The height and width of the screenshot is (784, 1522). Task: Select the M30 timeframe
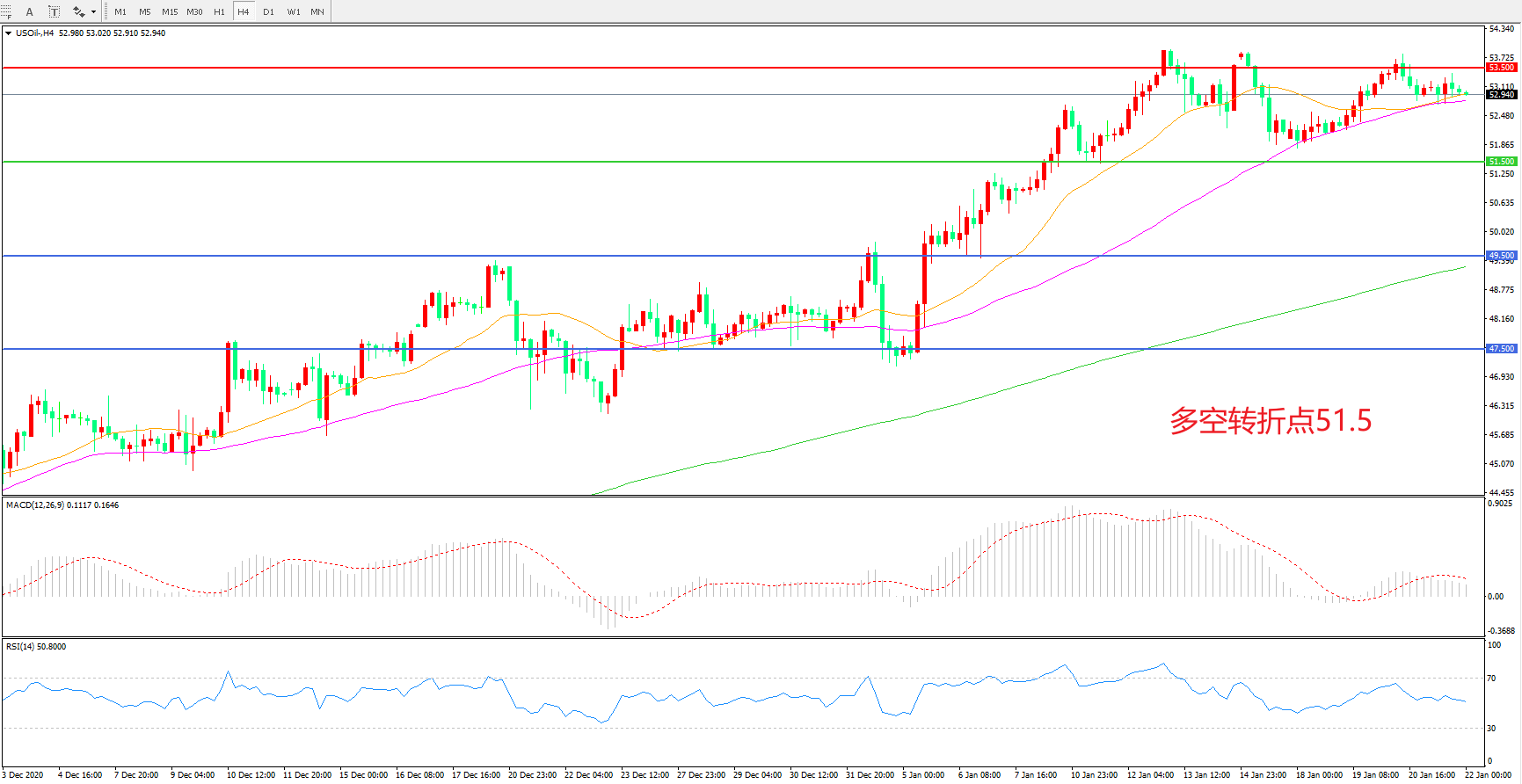pos(194,11)
